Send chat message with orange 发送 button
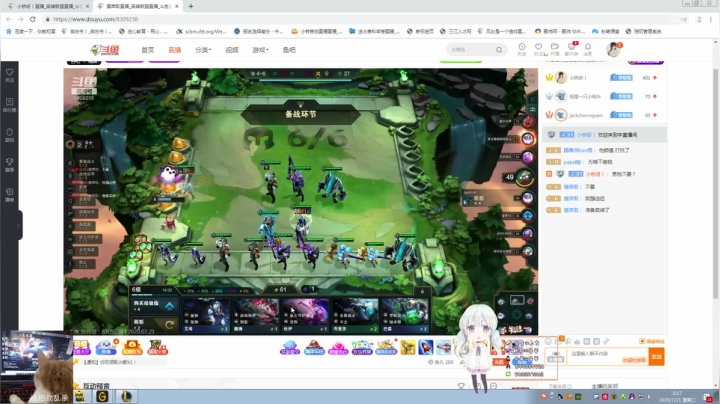720x404 pixels. click(x=657, y=357)
